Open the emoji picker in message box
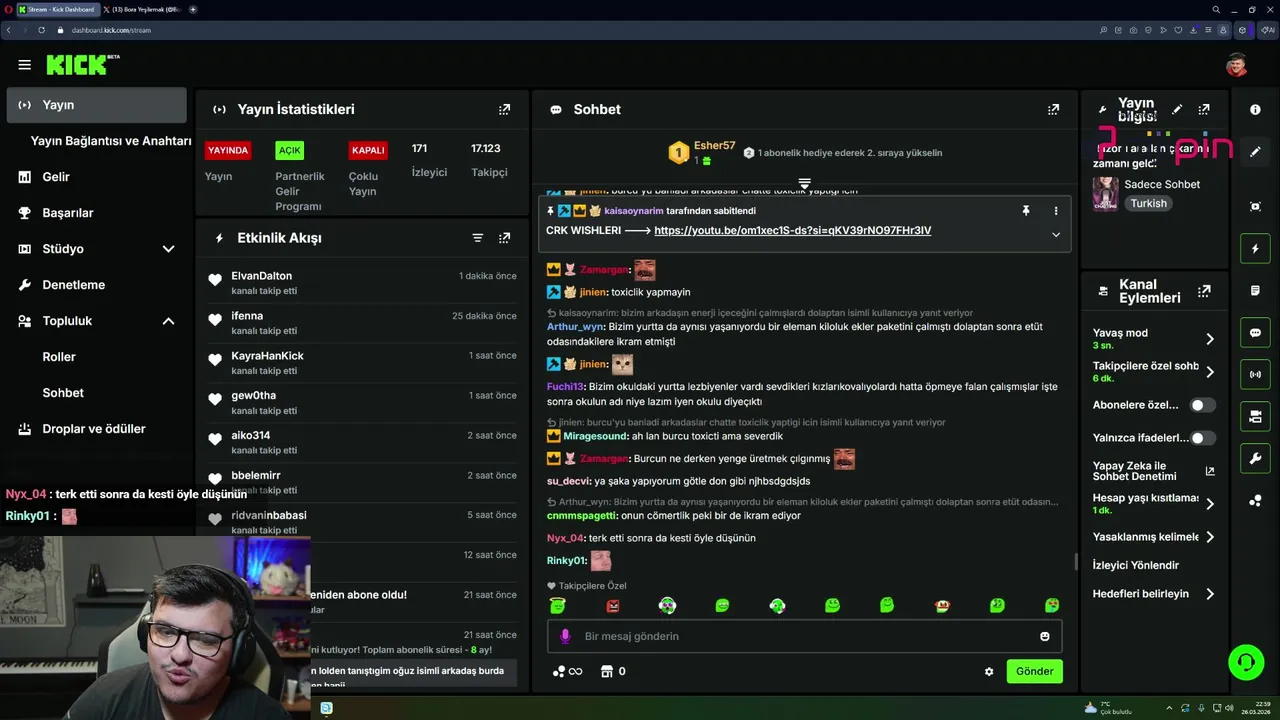This screenshot has height=720, width=1280. [1045, 636]
